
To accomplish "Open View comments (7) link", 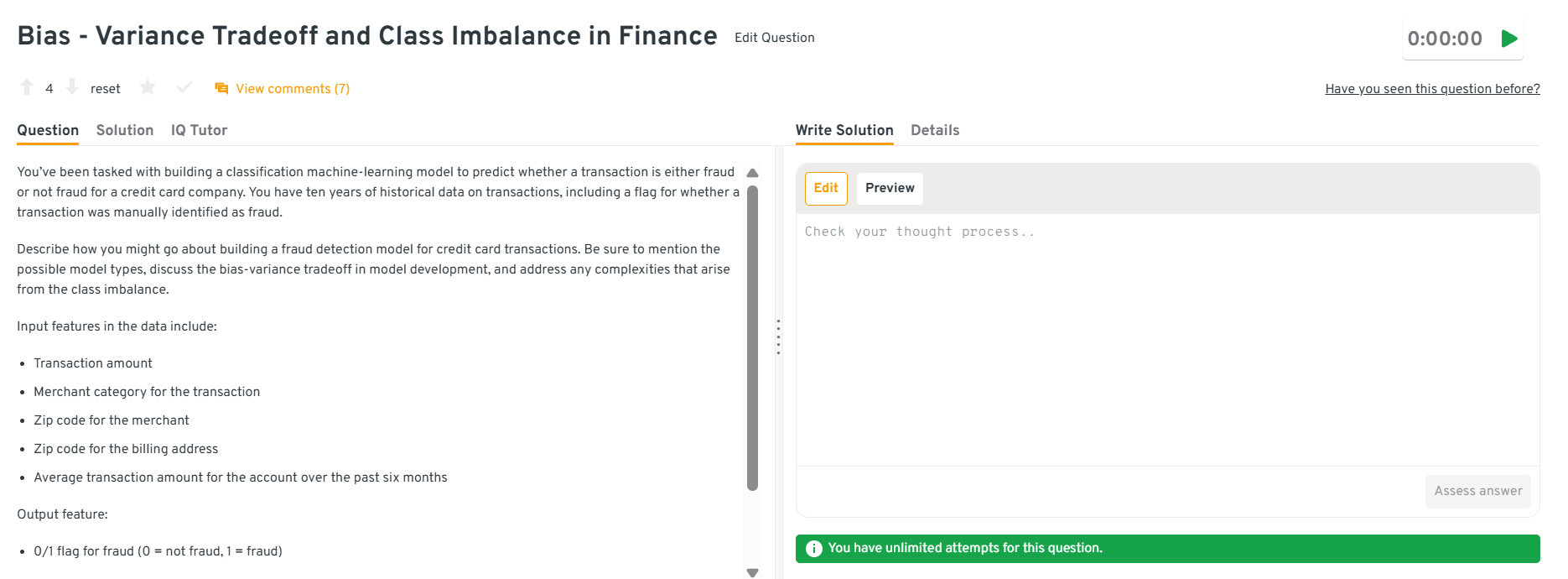I will tap(293, 89).
